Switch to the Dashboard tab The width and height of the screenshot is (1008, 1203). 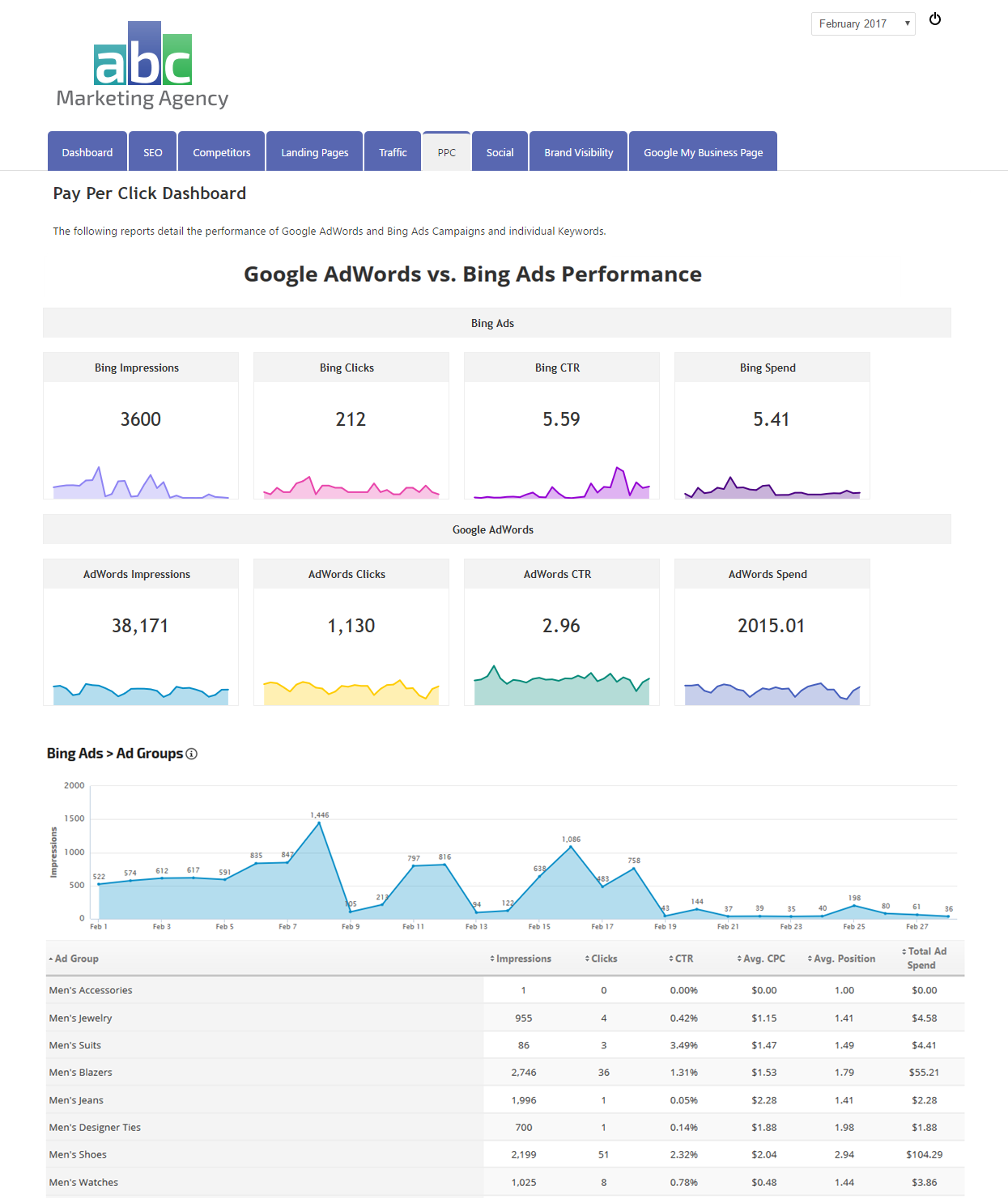point(87,152)
